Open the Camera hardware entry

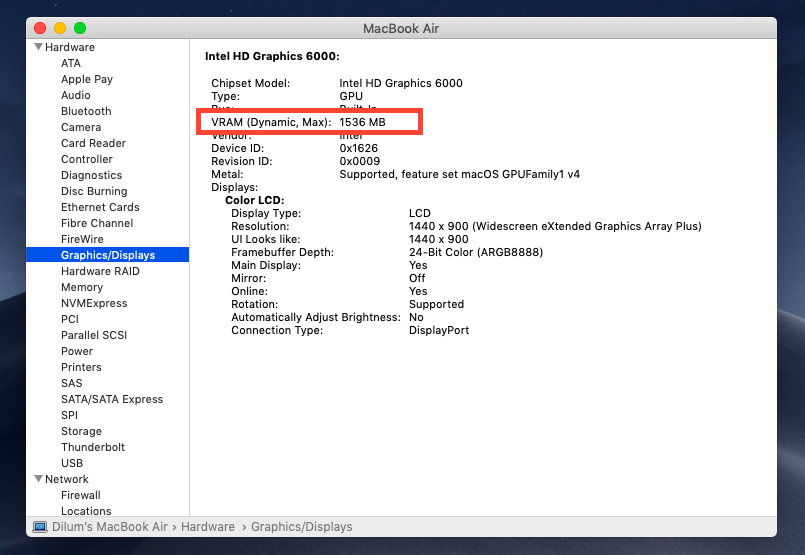click(x=81, y=127)
